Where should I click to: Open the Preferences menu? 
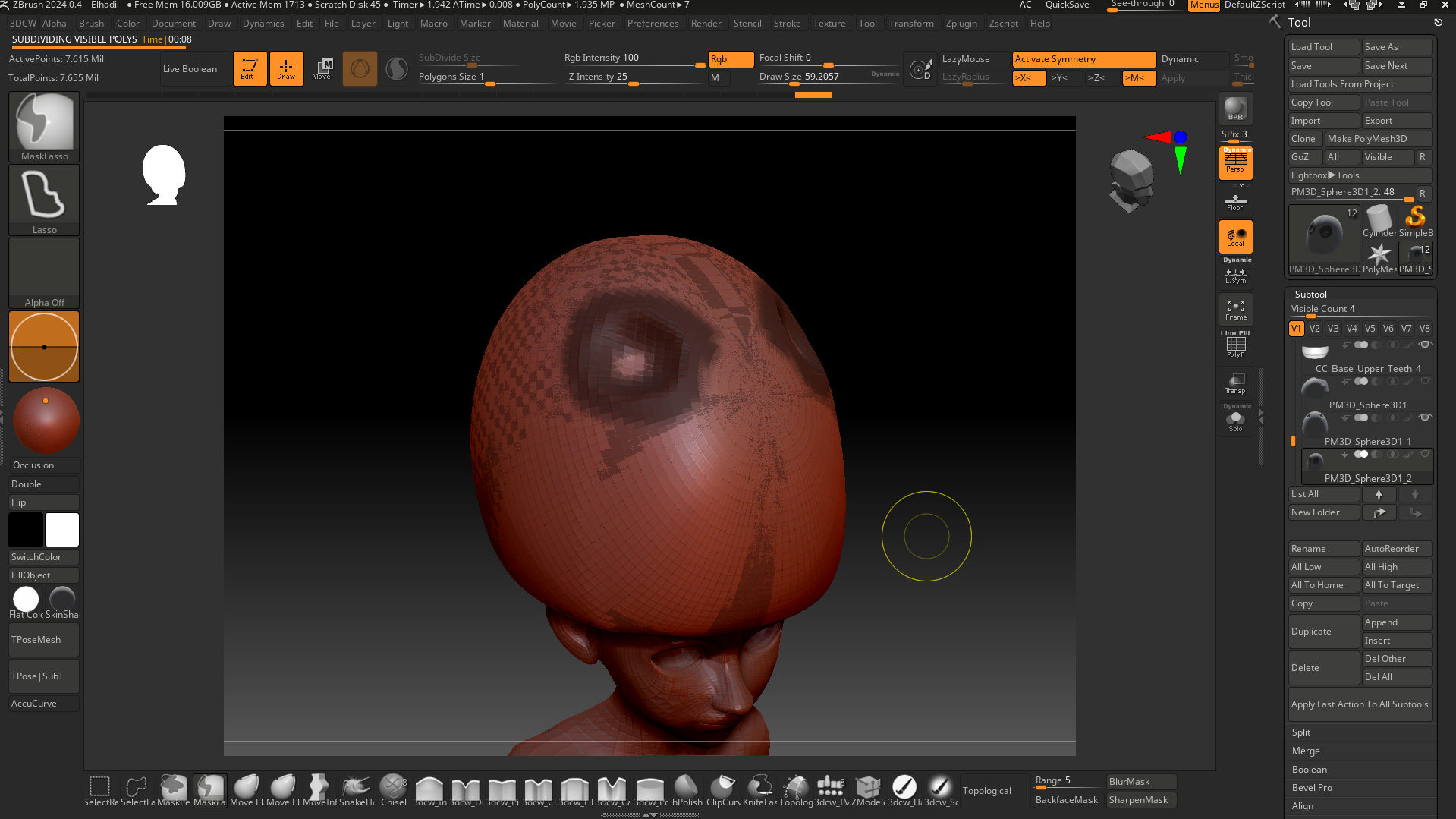(x=653, y=24)
